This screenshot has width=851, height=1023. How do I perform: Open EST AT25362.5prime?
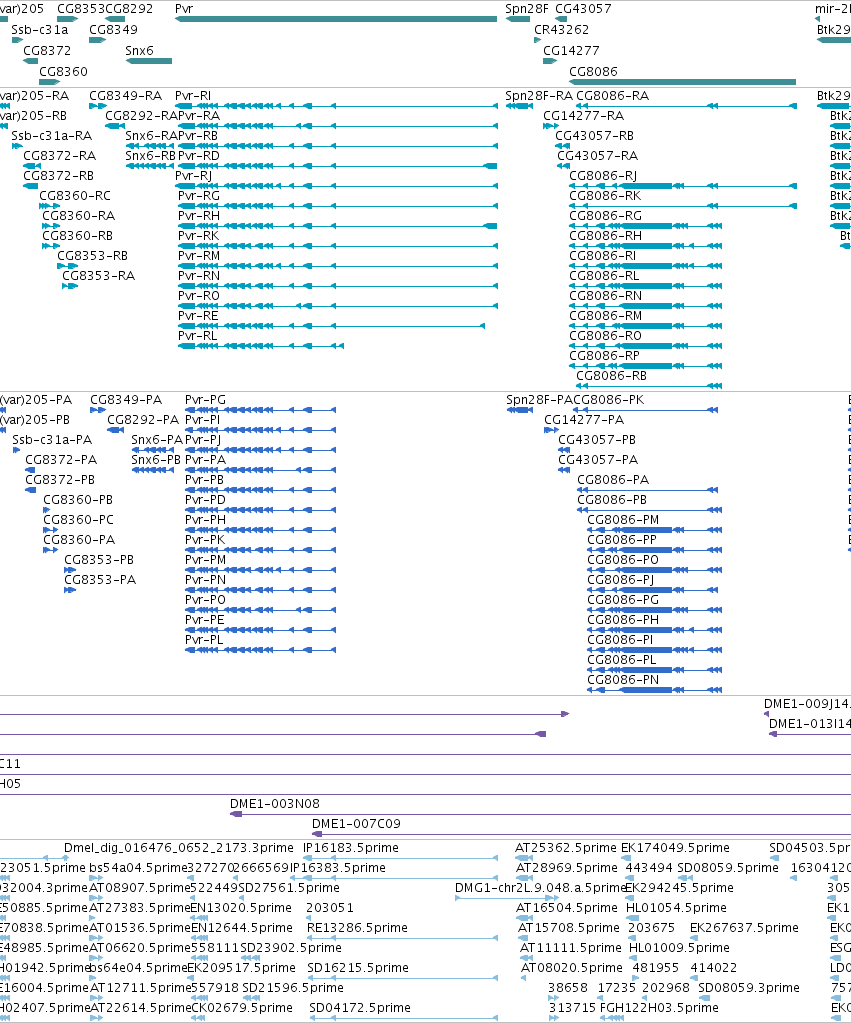pos(566,848)
